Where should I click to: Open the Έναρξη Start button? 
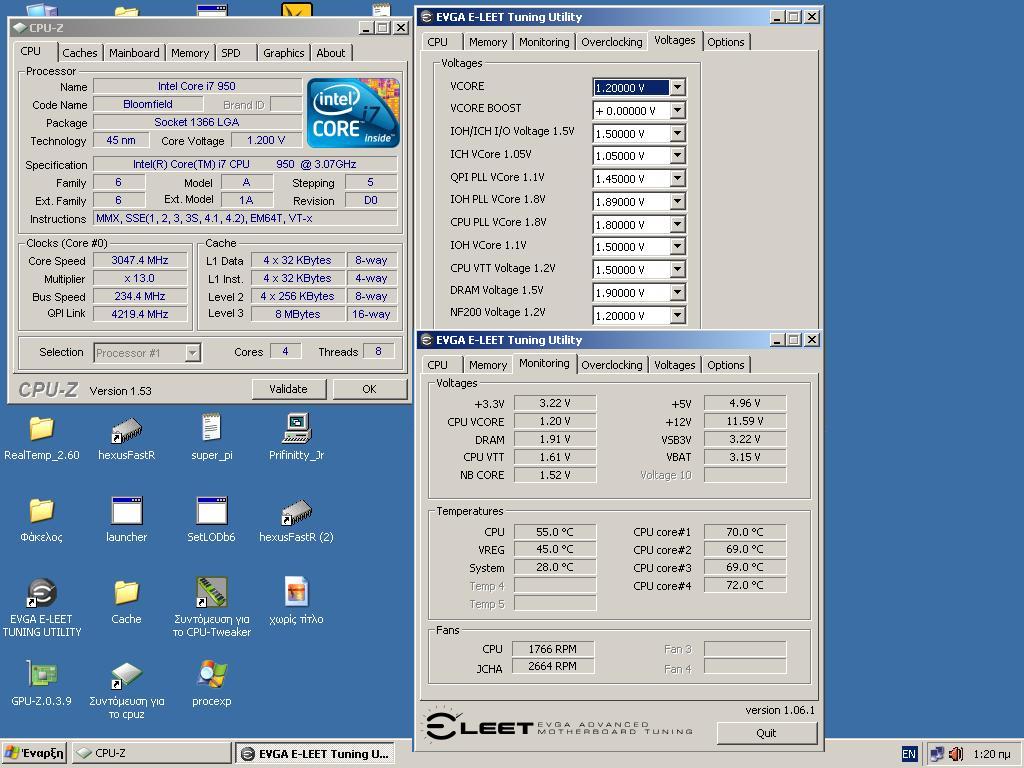(34, 753)
